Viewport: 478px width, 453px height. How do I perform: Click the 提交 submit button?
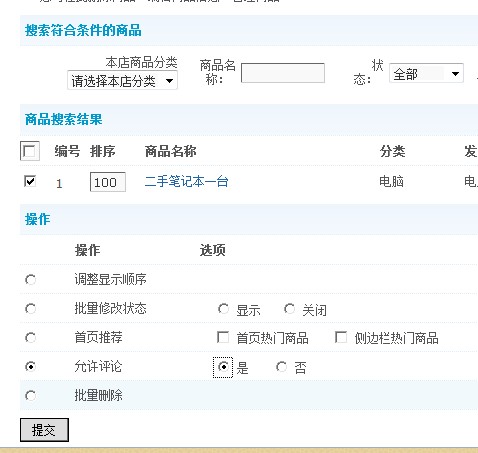pos(44,430)
